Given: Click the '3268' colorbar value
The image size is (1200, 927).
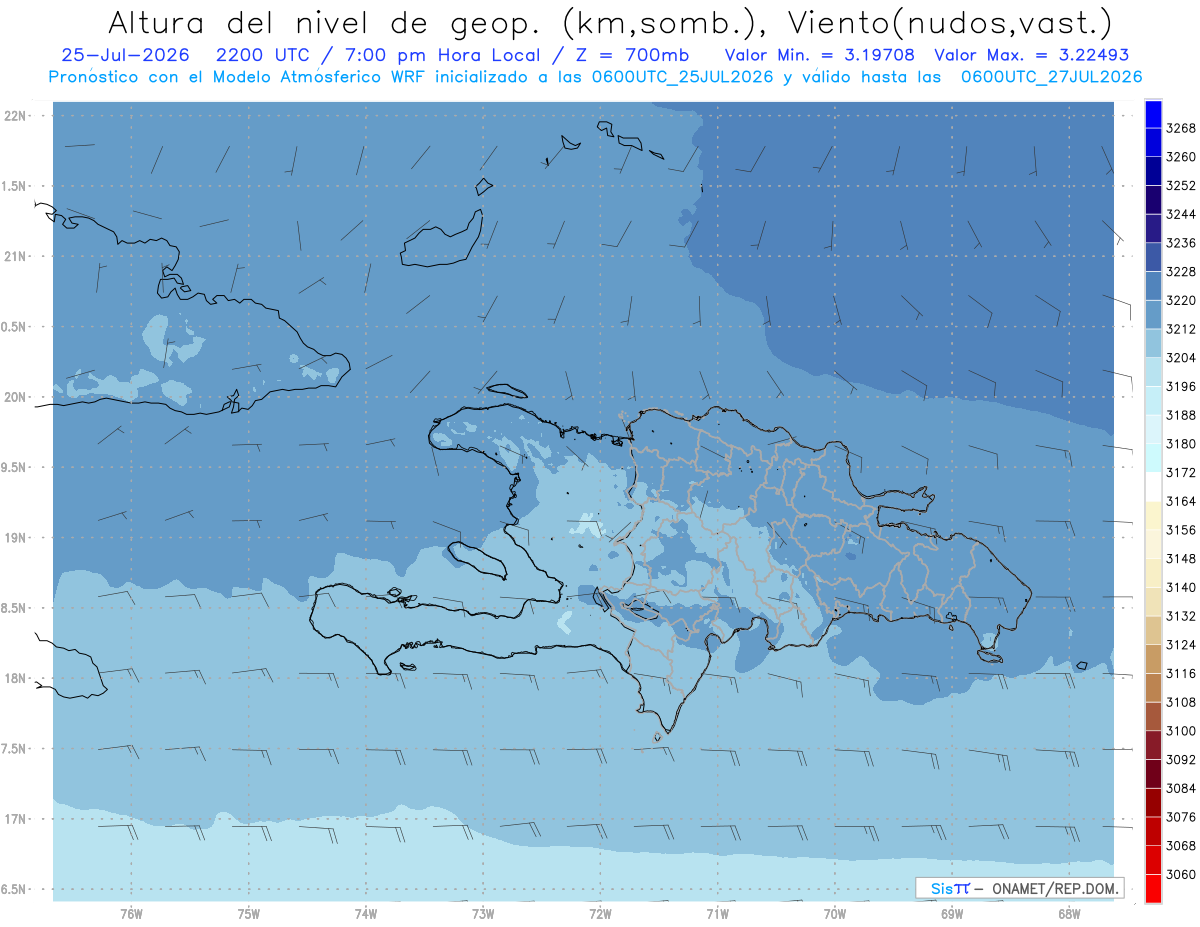Looking at the screenshot, I should pyautogui.click(x=1181, y=129).
